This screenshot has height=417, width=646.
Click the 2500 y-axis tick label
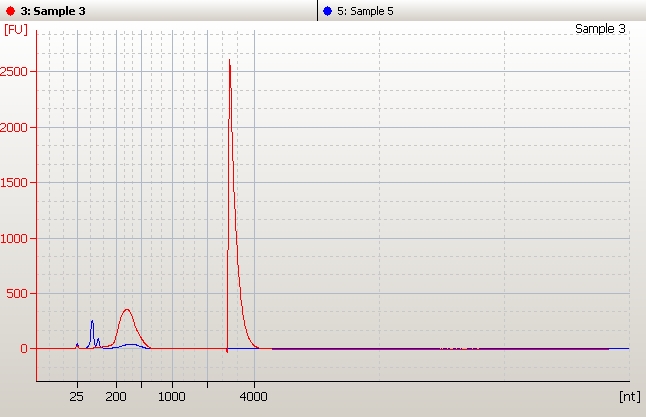point(17,72)
